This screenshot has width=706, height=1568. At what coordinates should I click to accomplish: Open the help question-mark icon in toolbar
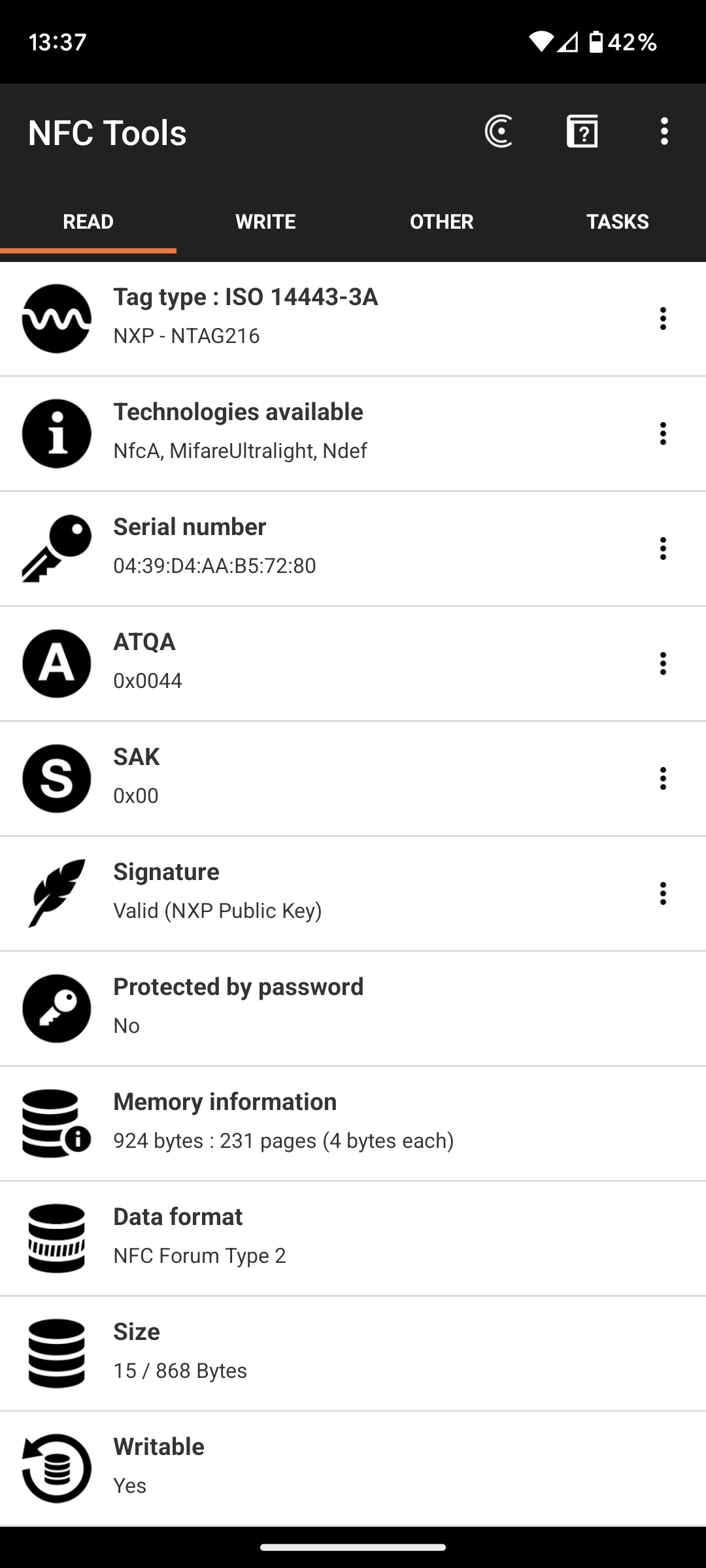pos(582,131)
